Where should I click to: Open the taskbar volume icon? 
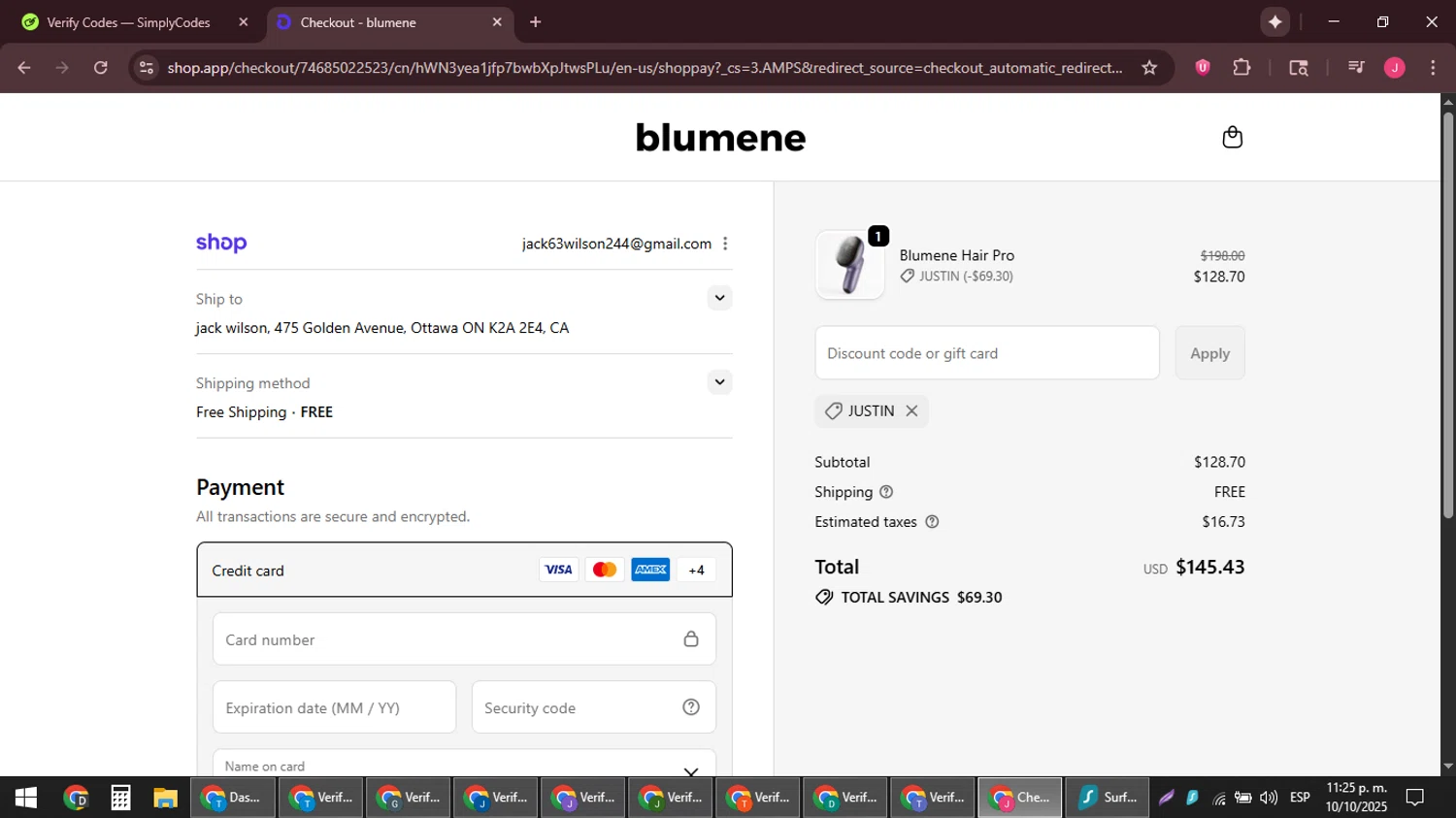pyautogui.click(x=1269, y=798)
